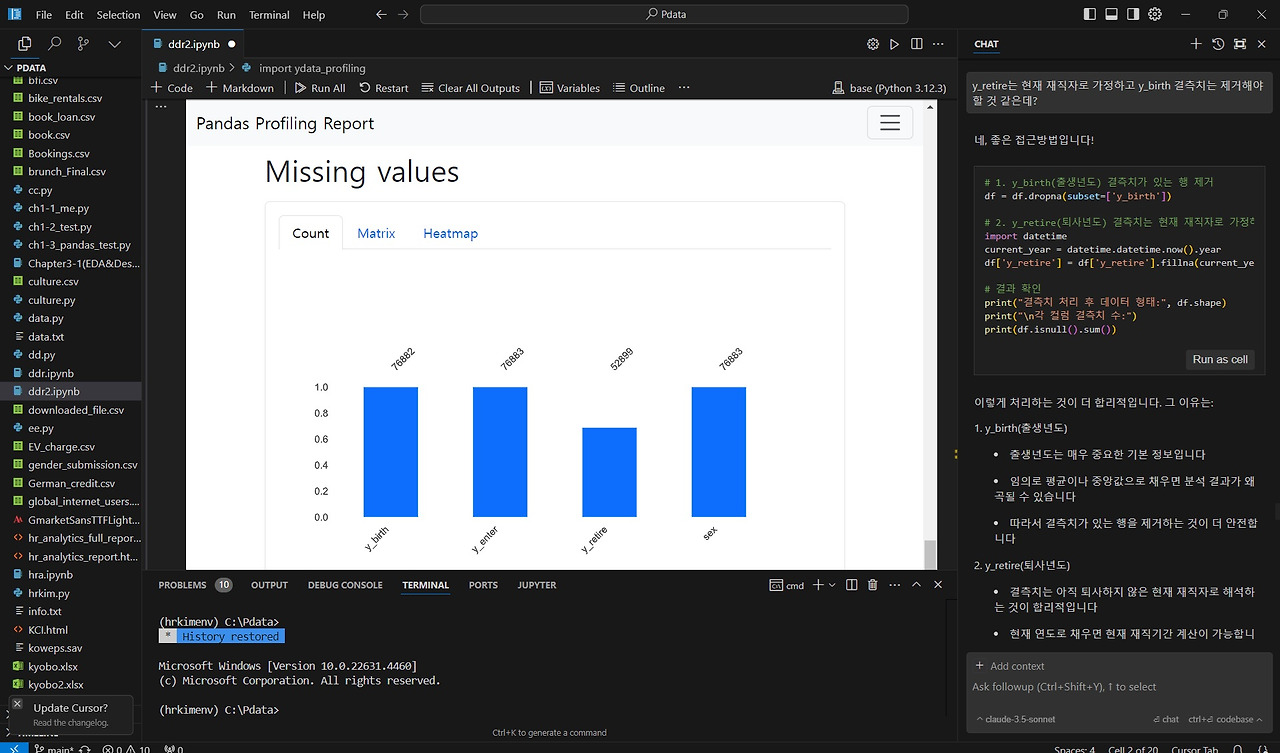
Task: Show more sidebar views chevron
Action: [115, 44]
